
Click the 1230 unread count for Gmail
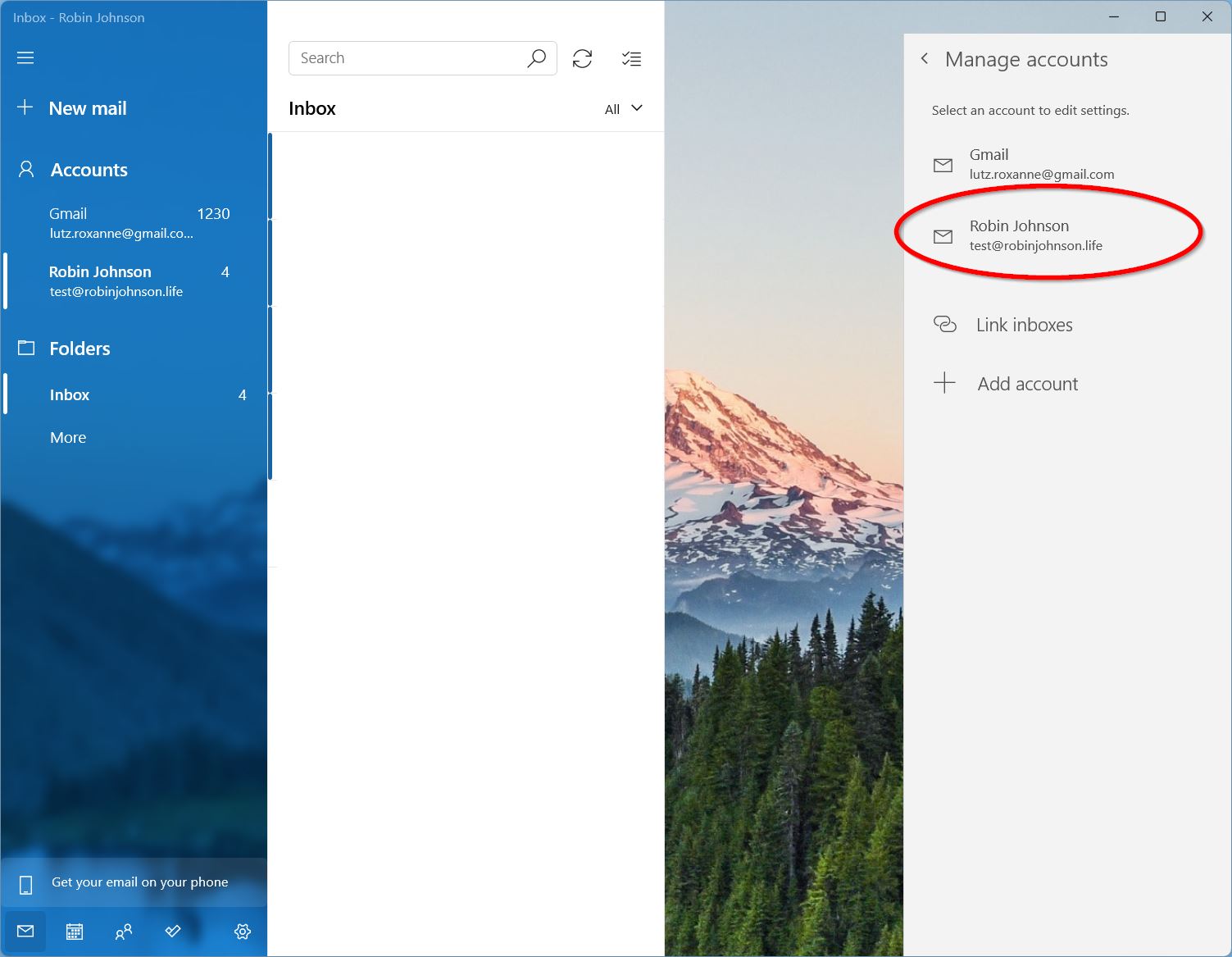[x=213, y=213]
